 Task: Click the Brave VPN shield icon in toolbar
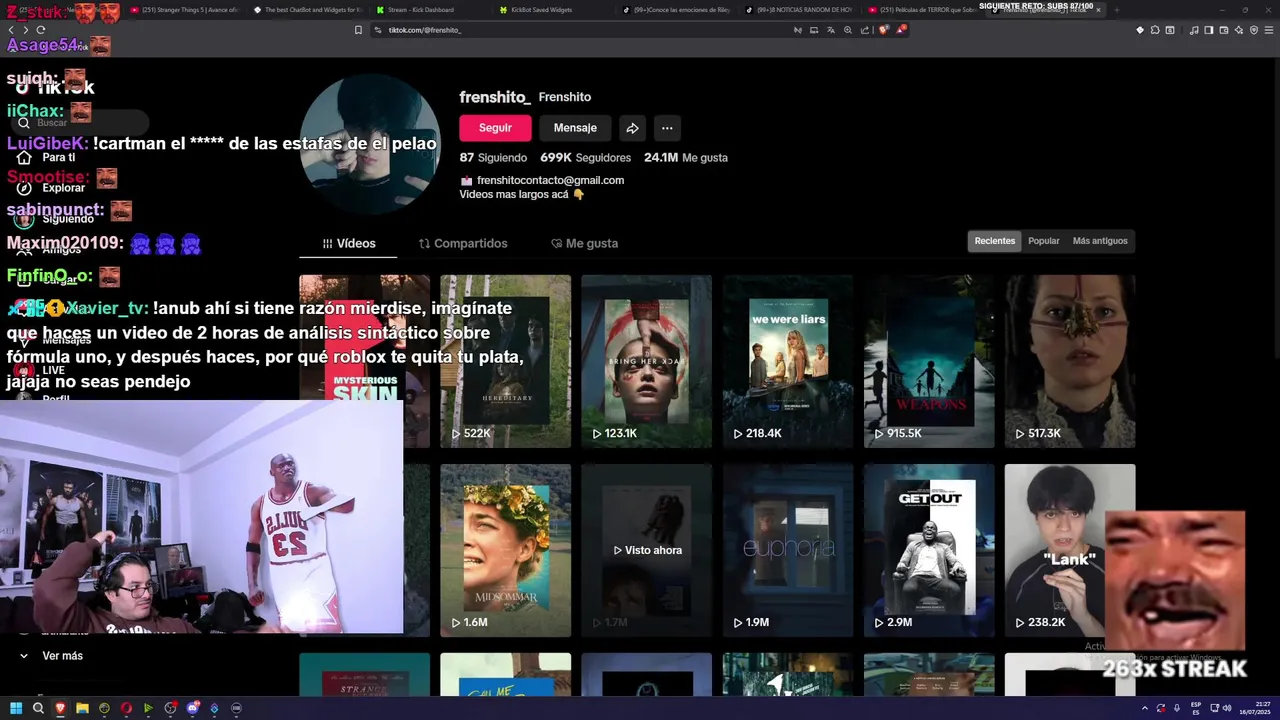(1254, 30)
